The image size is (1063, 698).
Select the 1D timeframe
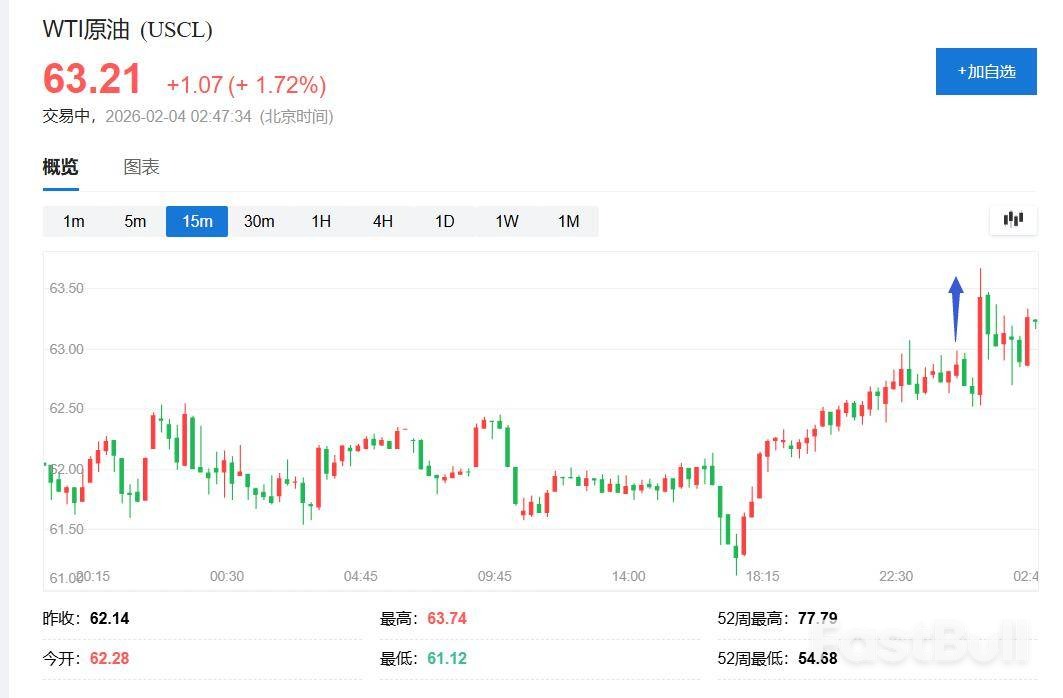444,221
